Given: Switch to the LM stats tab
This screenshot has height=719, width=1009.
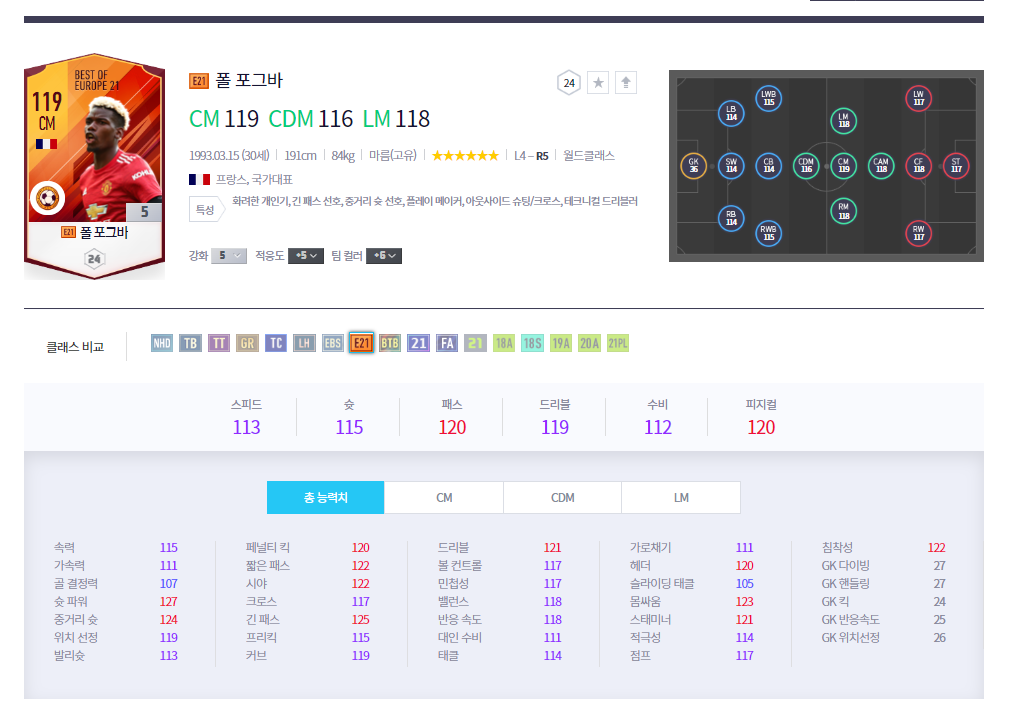Looking at the screenshot, I should coord(681,498).
